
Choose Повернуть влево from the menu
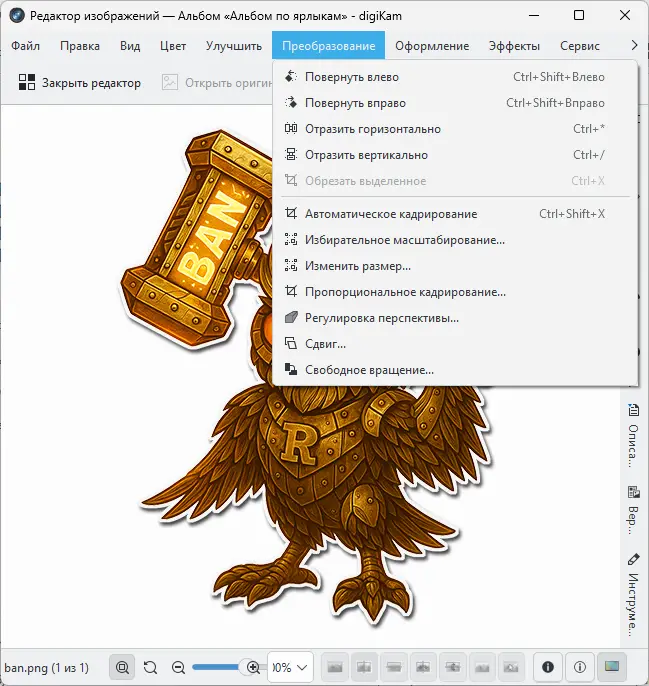[455, 77]
